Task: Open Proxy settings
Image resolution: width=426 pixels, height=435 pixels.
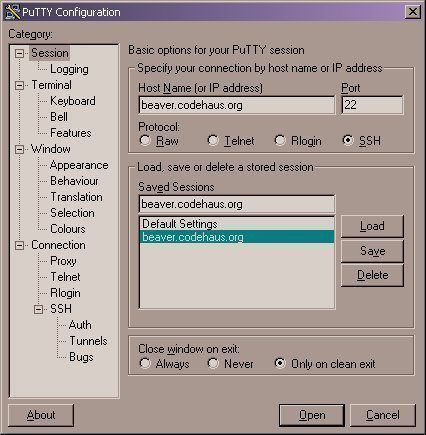Action: click(63, 261)
